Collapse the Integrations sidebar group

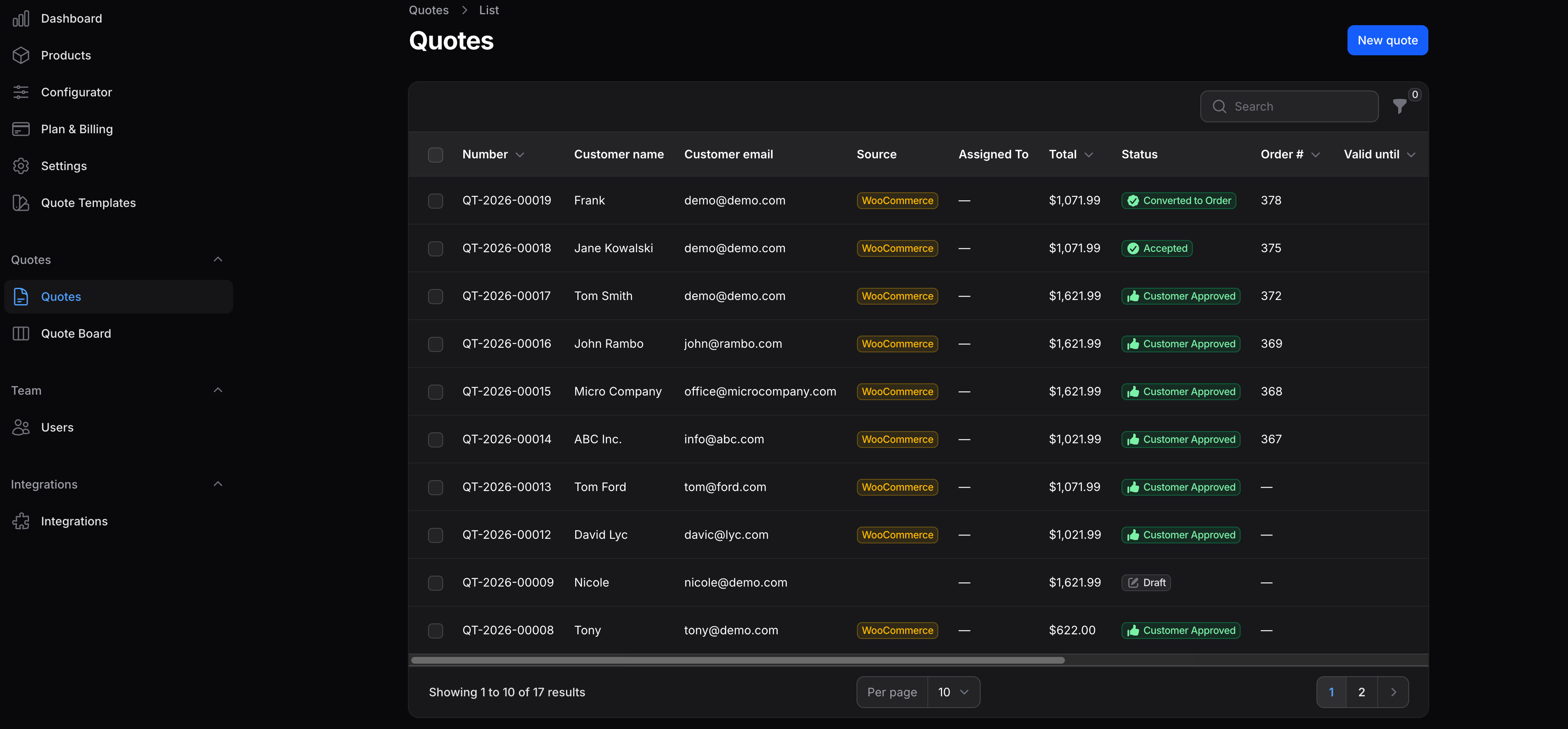[218, 484]
